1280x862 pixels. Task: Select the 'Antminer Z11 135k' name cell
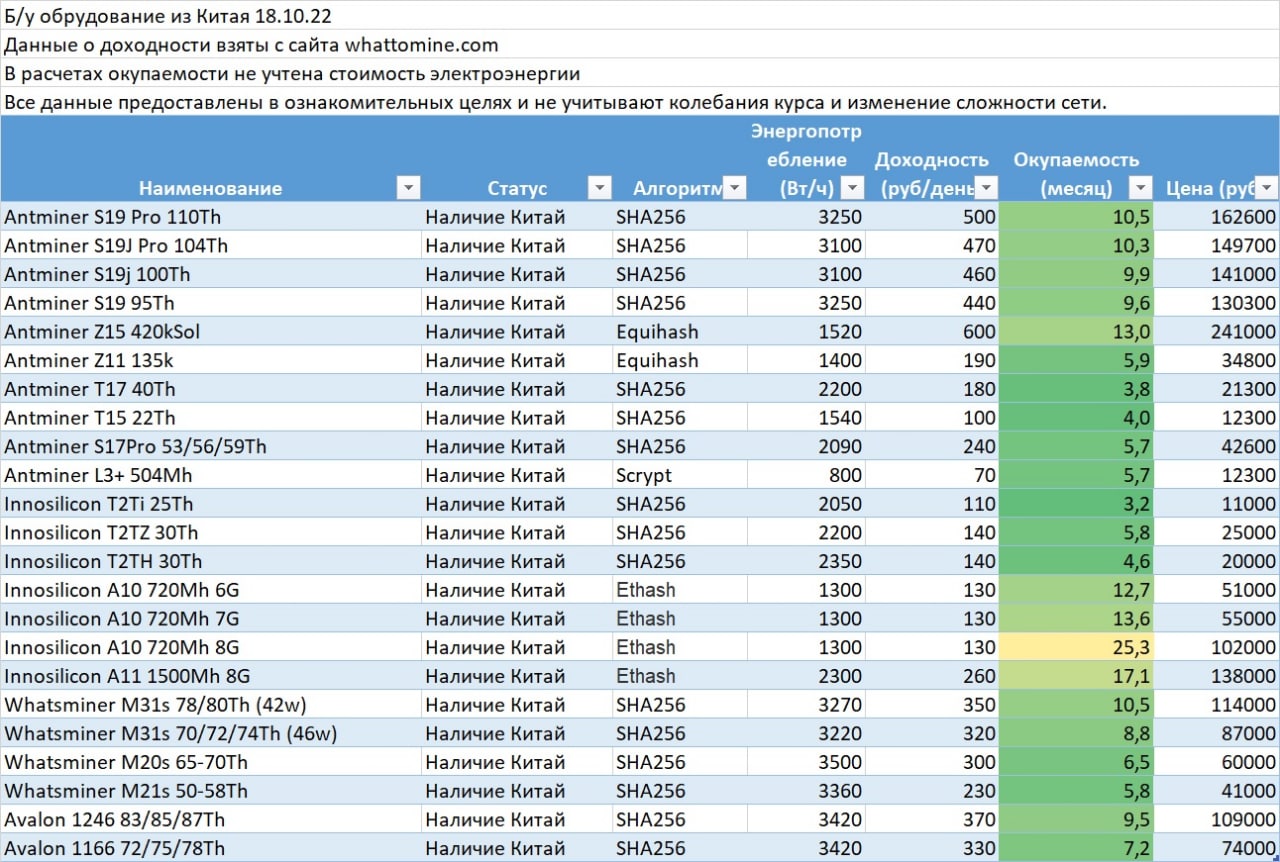click(210, 361)
